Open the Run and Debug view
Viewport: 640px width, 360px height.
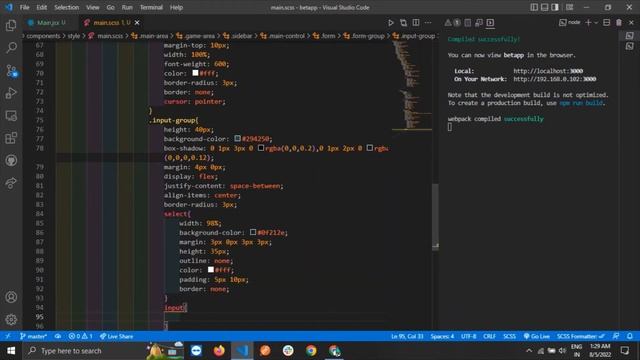click(11, 93)
